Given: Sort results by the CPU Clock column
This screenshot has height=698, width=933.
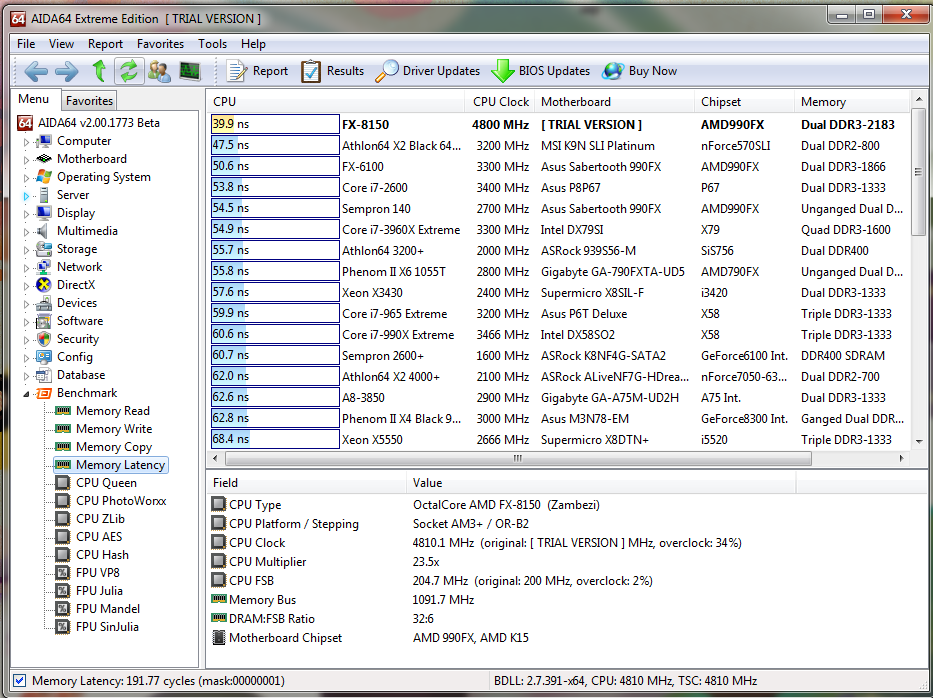Looking at the screenshot, I should tap(500, 102).
